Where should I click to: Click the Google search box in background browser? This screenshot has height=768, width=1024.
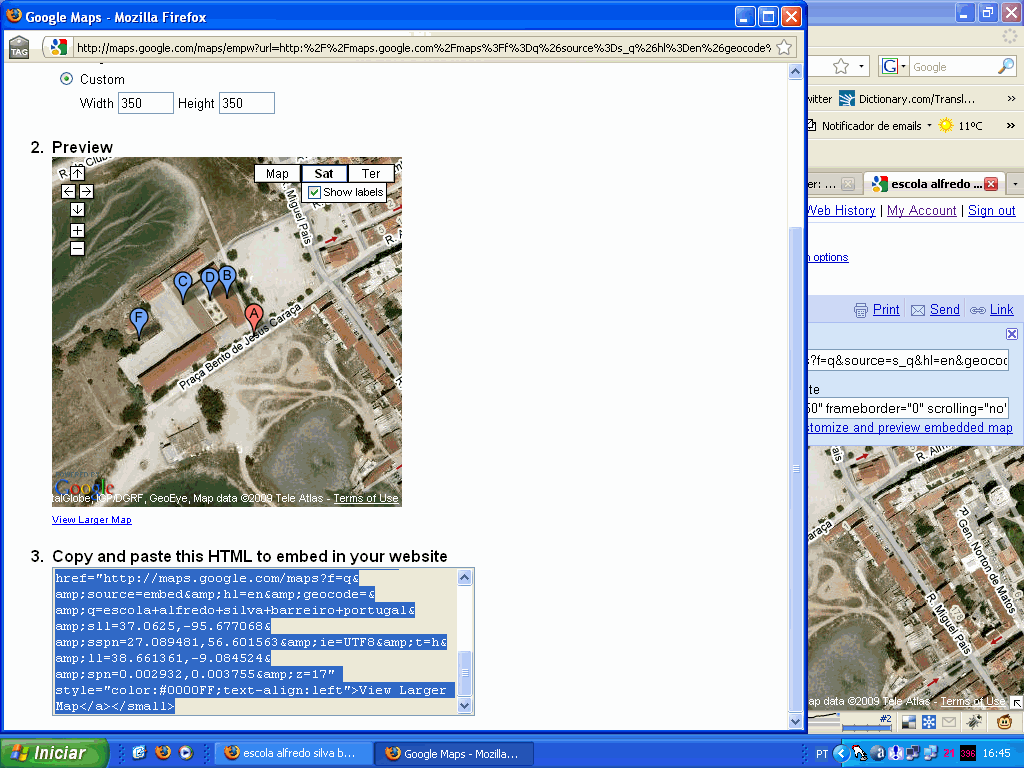953,67
